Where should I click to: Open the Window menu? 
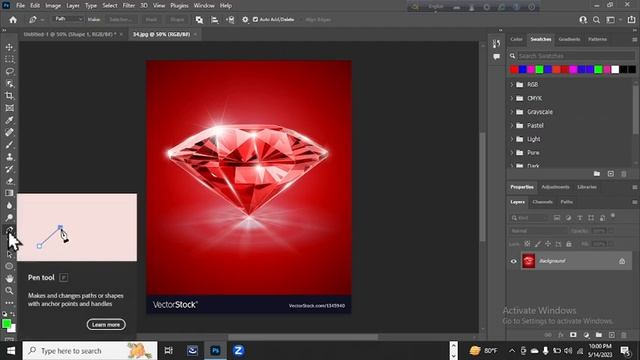coord(204,6)
